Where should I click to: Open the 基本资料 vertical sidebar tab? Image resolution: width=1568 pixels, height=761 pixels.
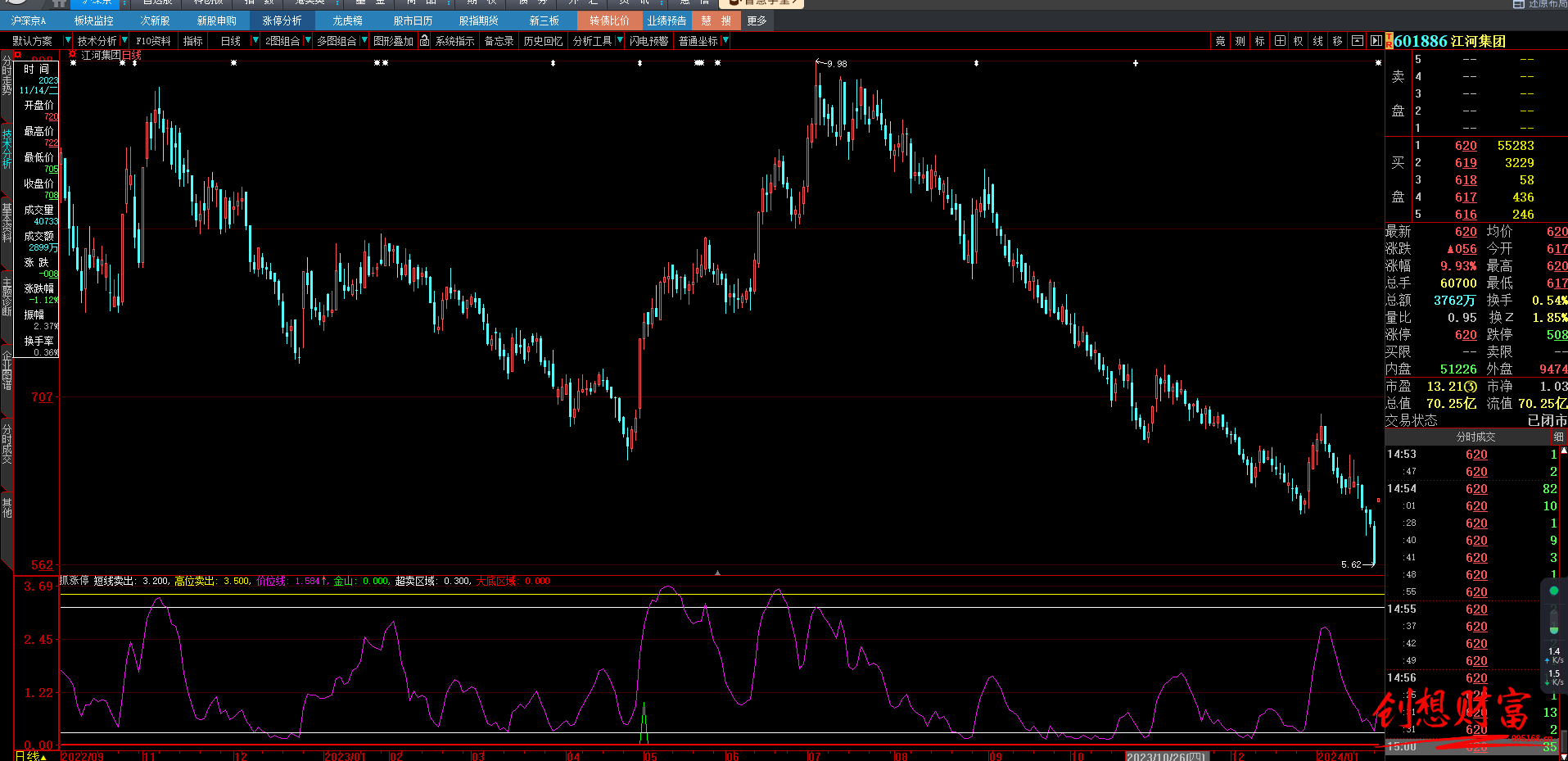[x=7, y=223]
